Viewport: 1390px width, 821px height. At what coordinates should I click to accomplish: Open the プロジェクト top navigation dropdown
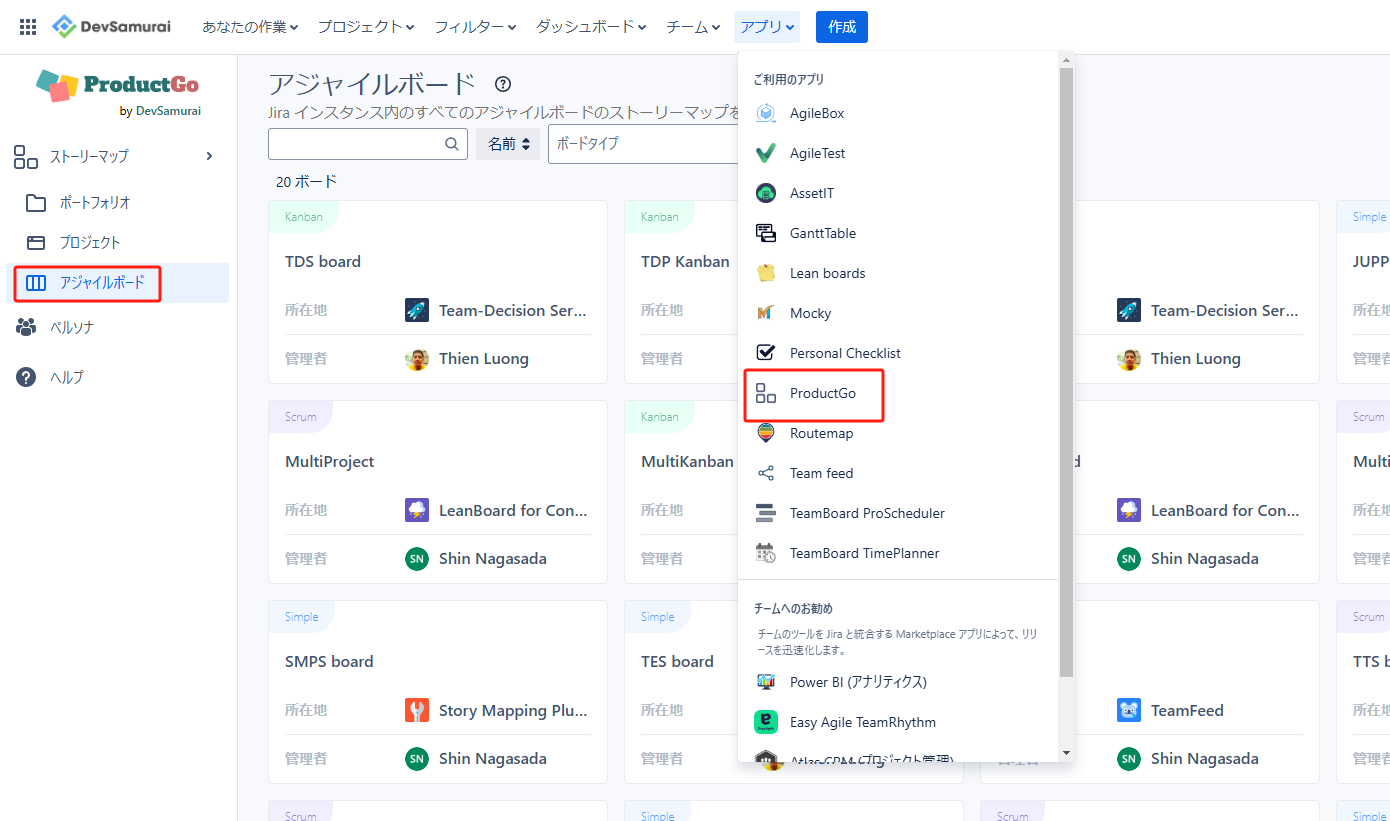click(x=365, y=27)
